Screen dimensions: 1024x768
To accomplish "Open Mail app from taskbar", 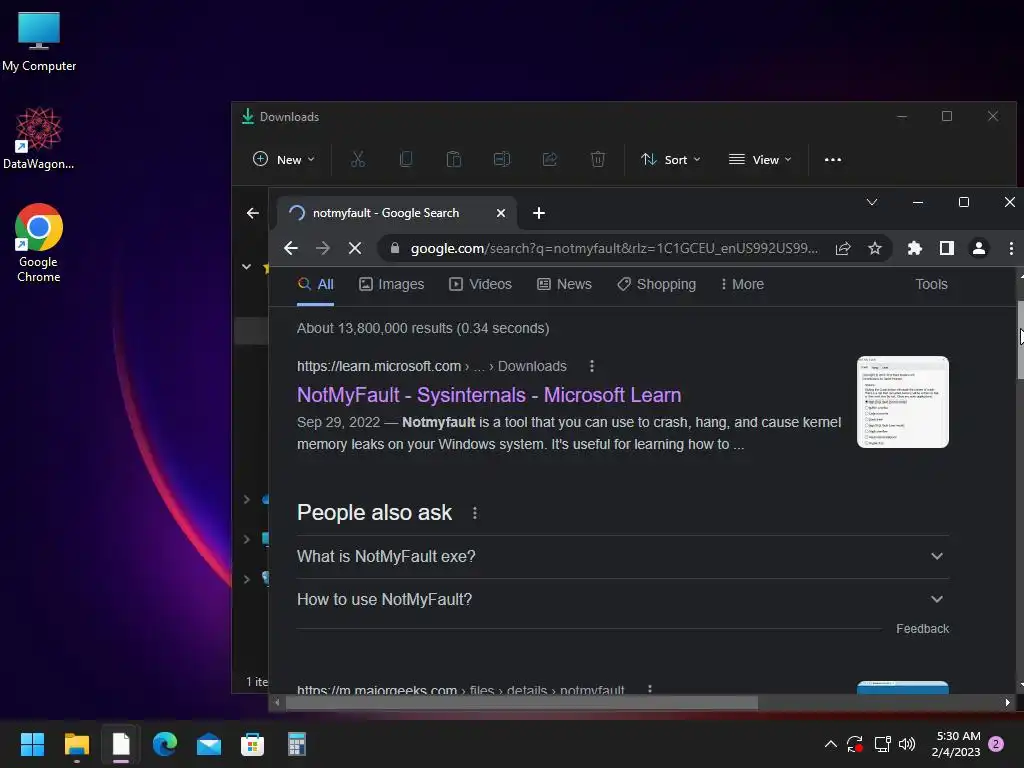I will (208, 744).
